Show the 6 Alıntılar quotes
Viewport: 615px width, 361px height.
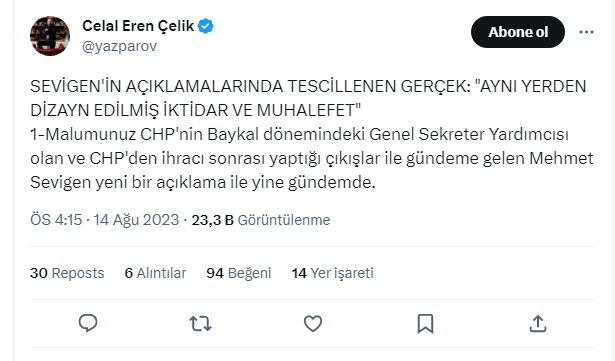pos(155,273)
